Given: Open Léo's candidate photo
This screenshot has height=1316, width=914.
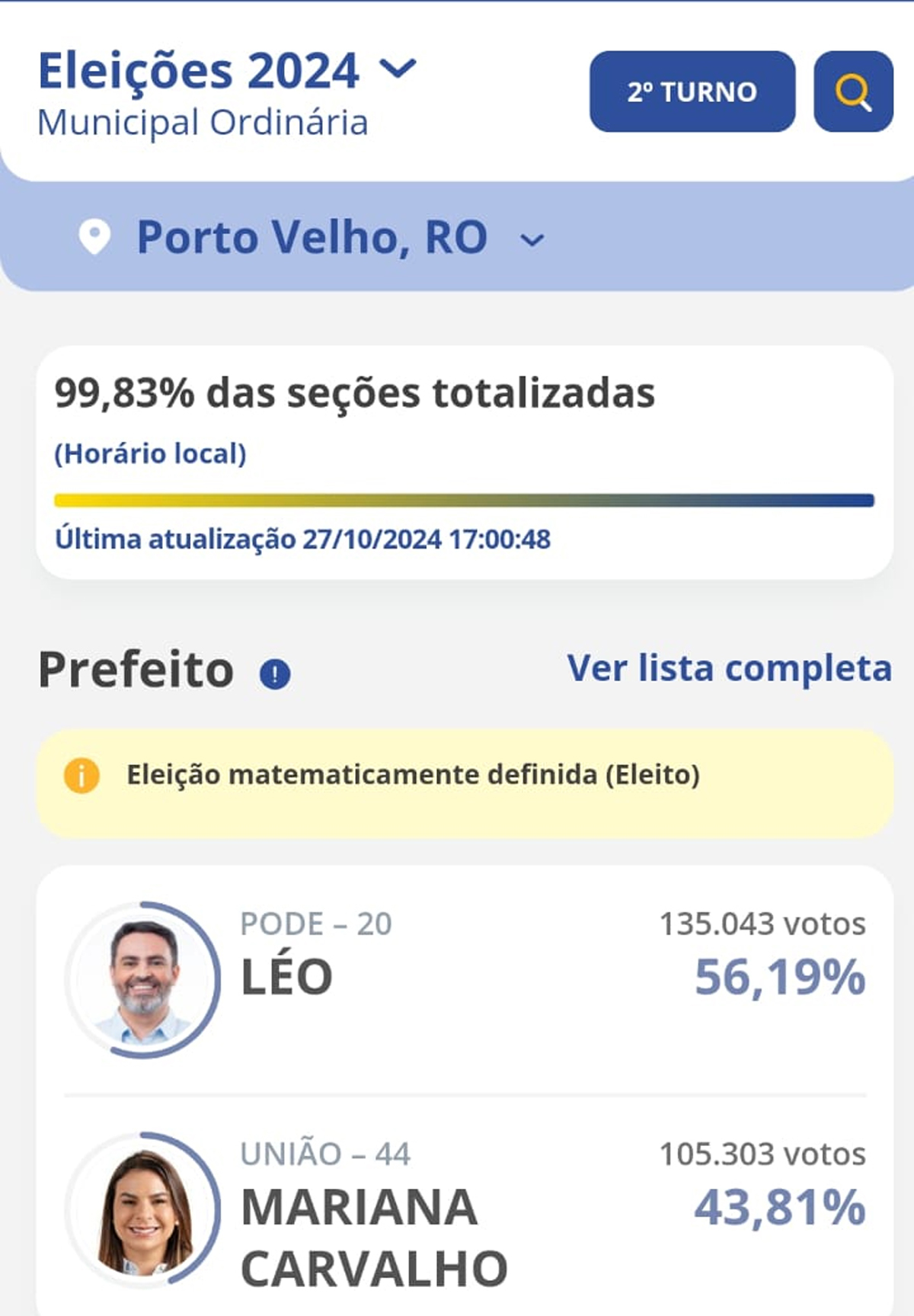Looking at the screenshot, I should click(x=143, y=980).
